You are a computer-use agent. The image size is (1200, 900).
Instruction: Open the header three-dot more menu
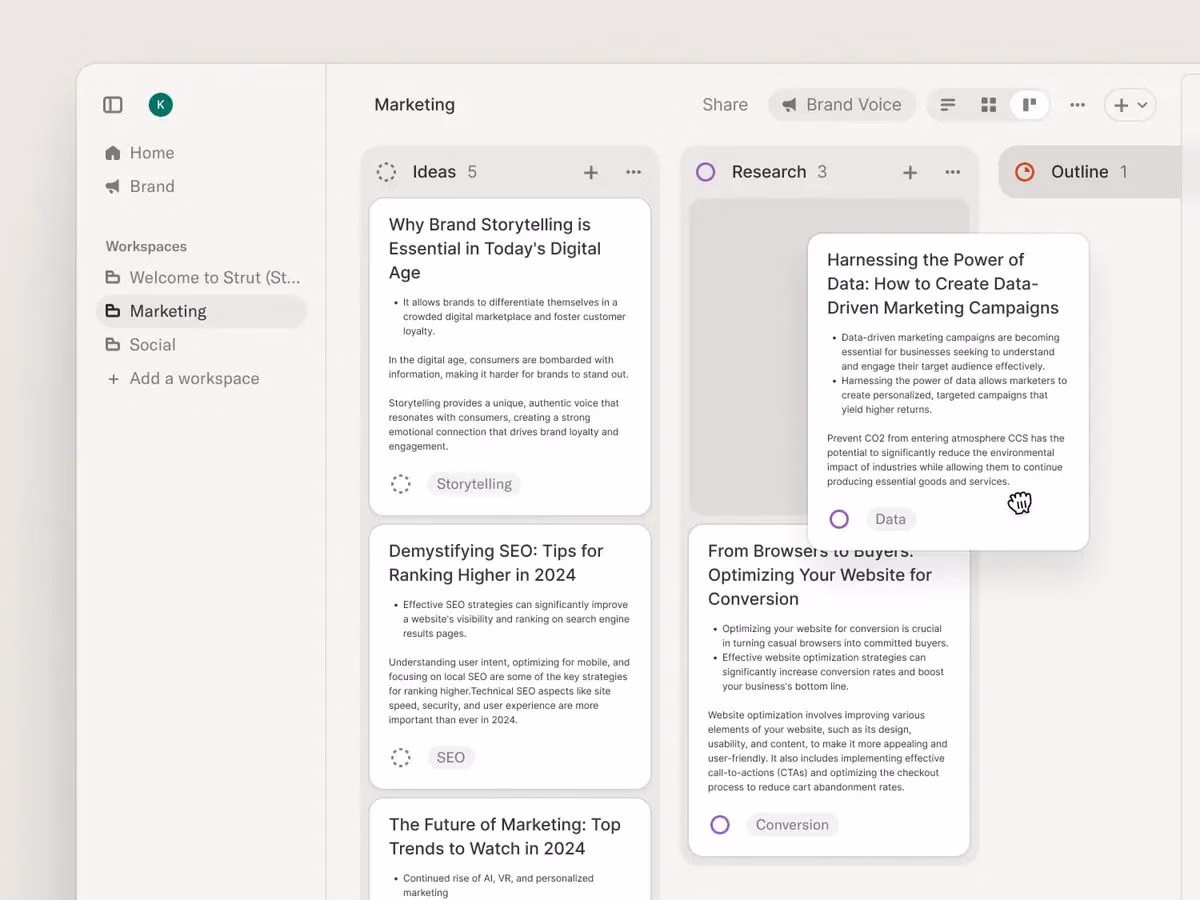coord(1077,105)
